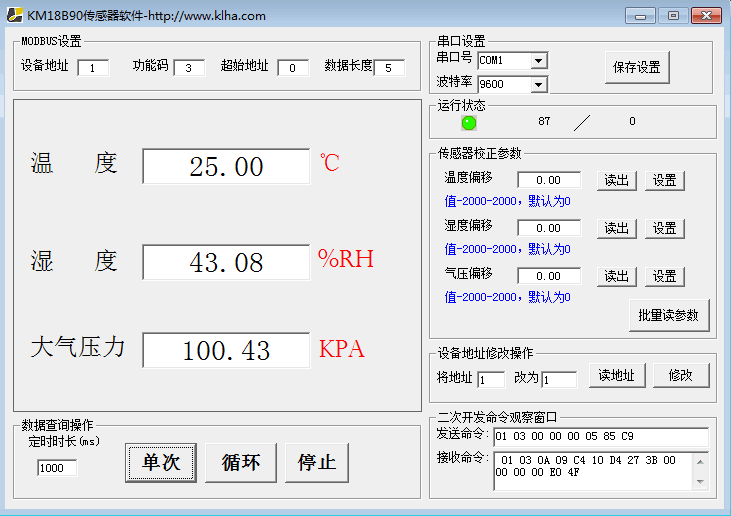Focus the 气压偏移 value field

tap(549, 276)
